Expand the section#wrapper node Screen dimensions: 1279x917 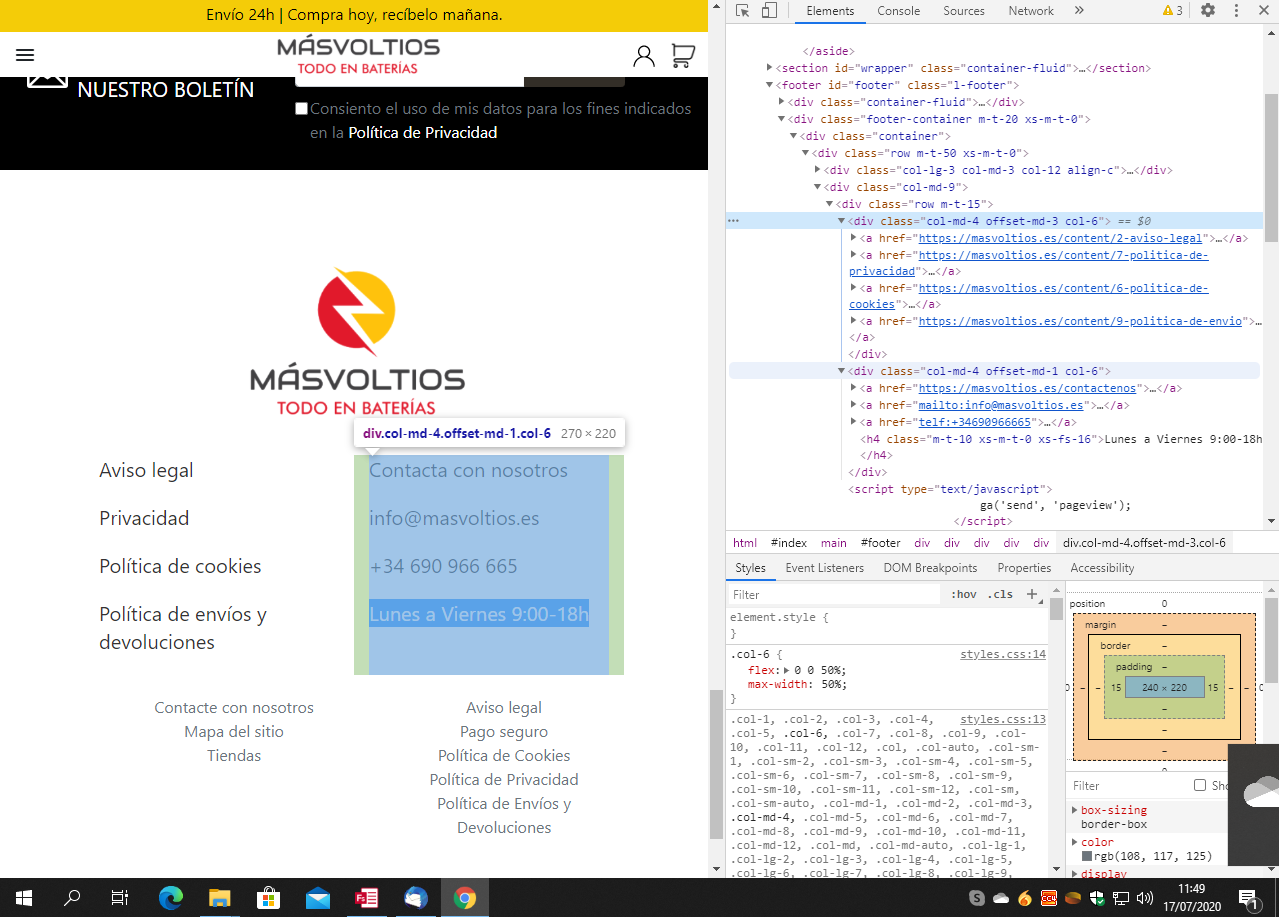[770, 68]
